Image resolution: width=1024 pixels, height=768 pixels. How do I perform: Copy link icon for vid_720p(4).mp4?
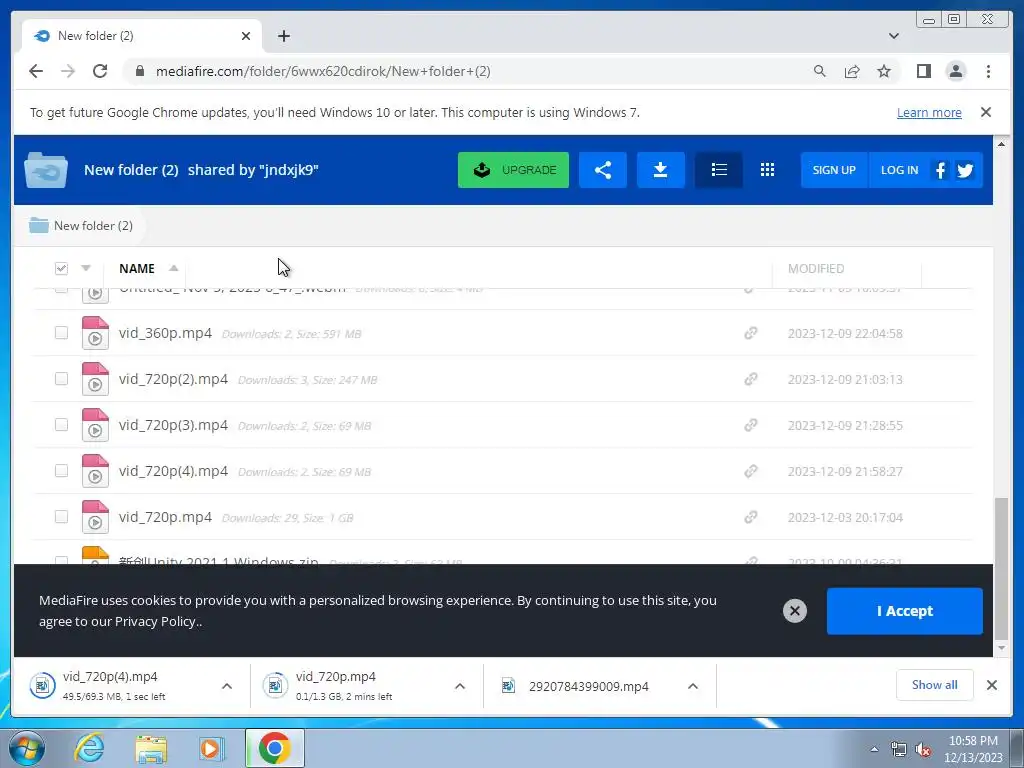click(750, 471)
